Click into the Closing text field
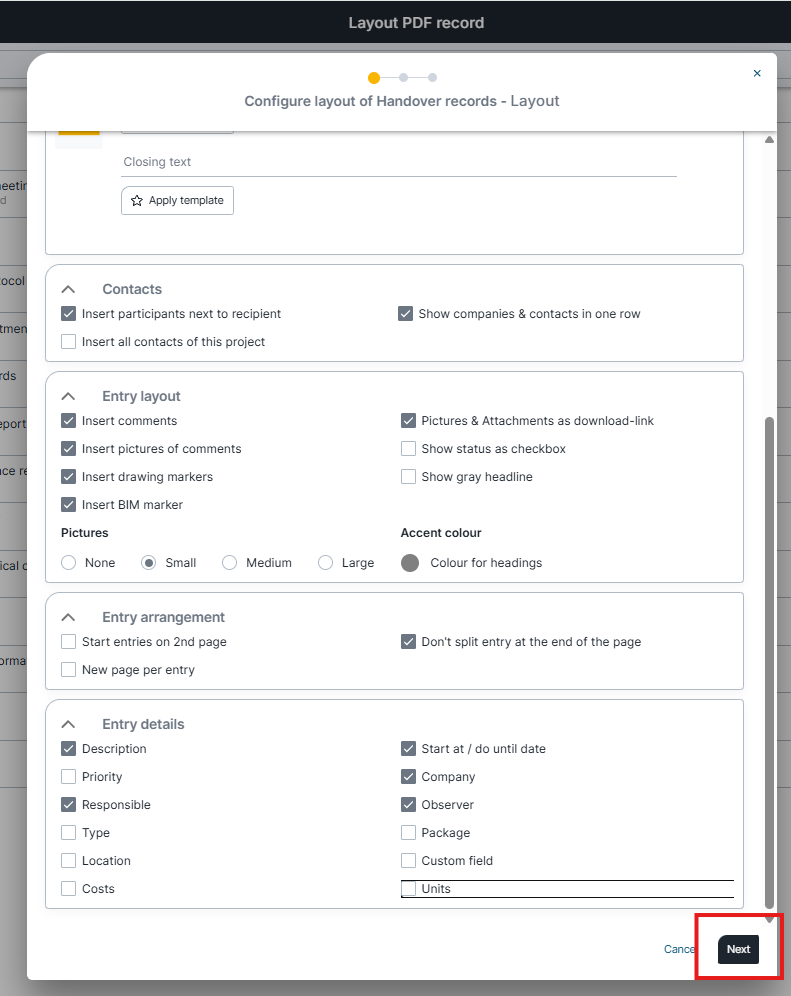Screen dimensions: 791x996 tap(398, 162)
